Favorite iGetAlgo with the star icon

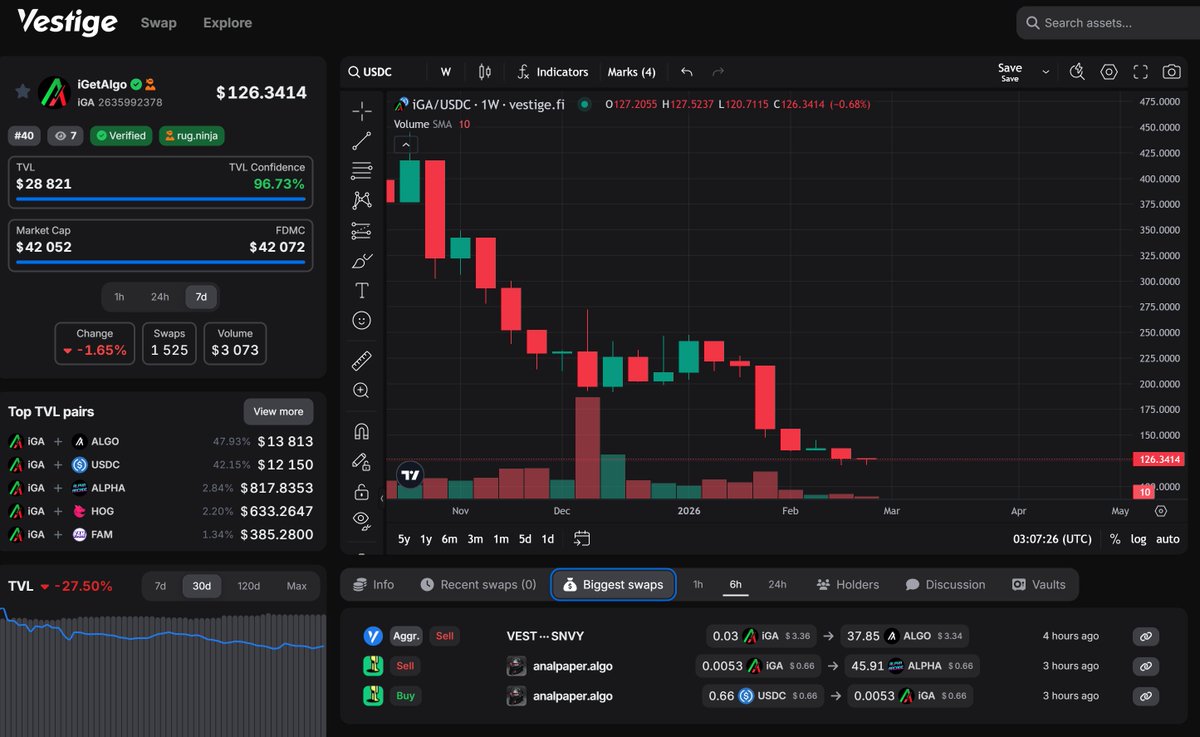coord(22,92)
